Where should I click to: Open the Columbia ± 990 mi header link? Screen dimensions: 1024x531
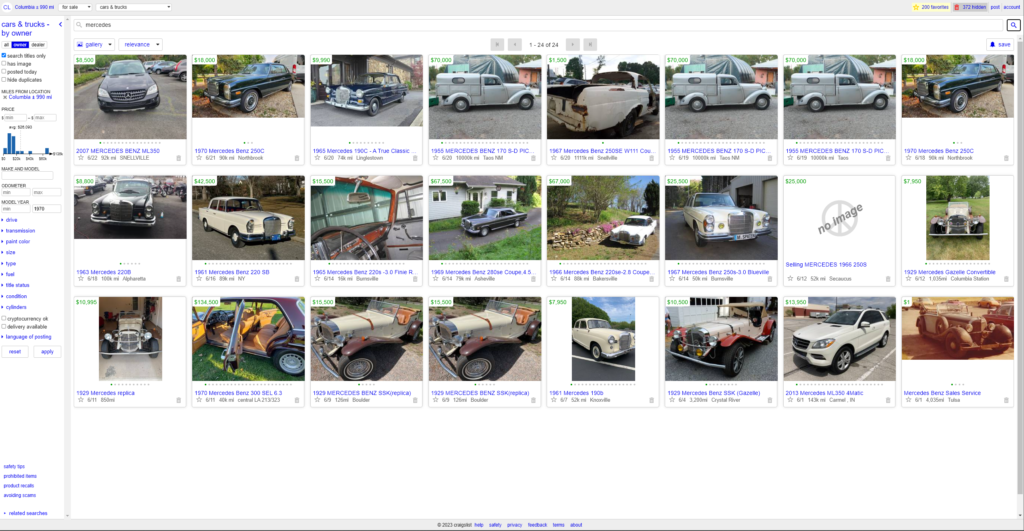[34, 7]
